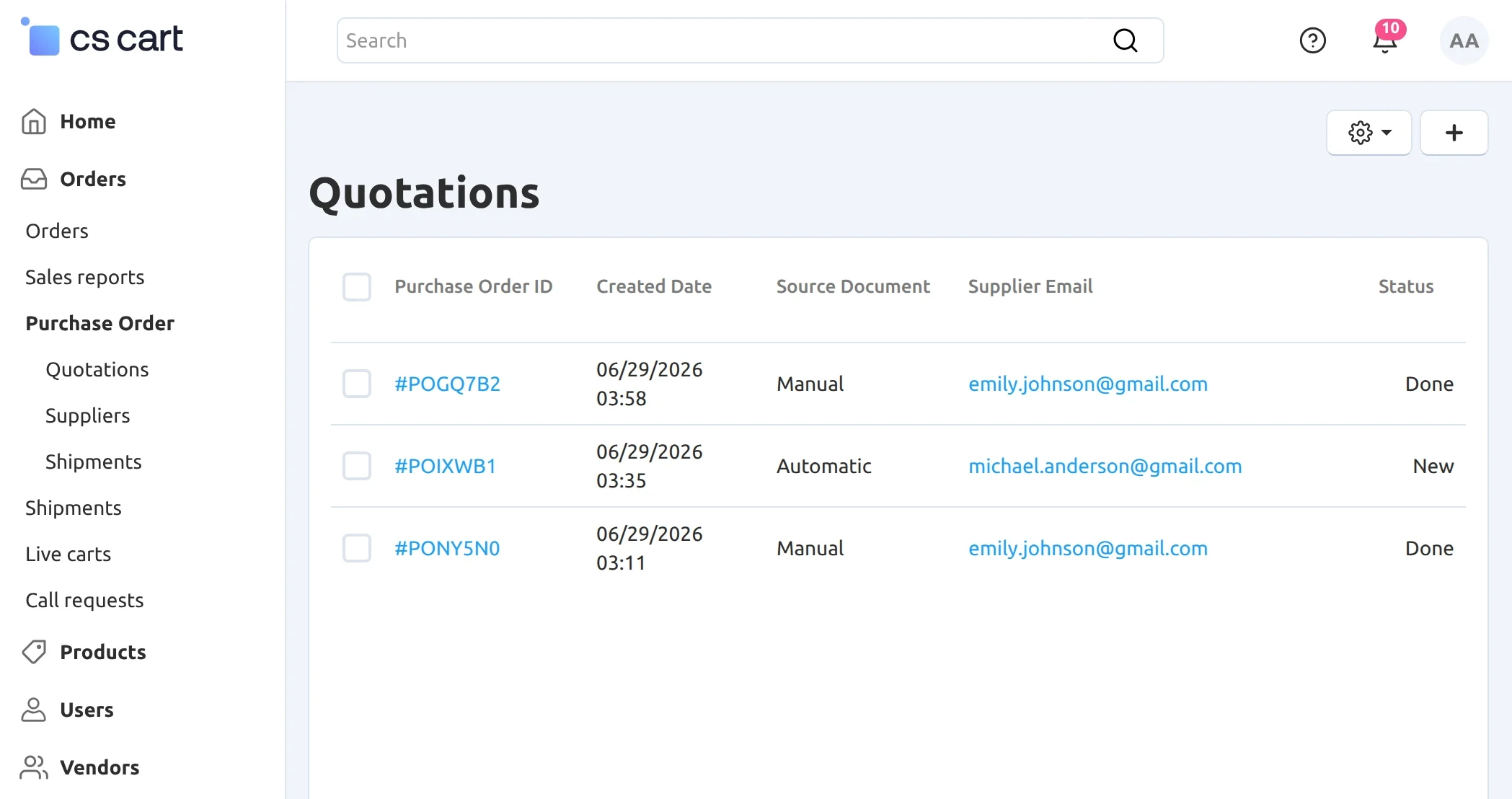
Task: Click the Quotations page heading
Action: 424,193
